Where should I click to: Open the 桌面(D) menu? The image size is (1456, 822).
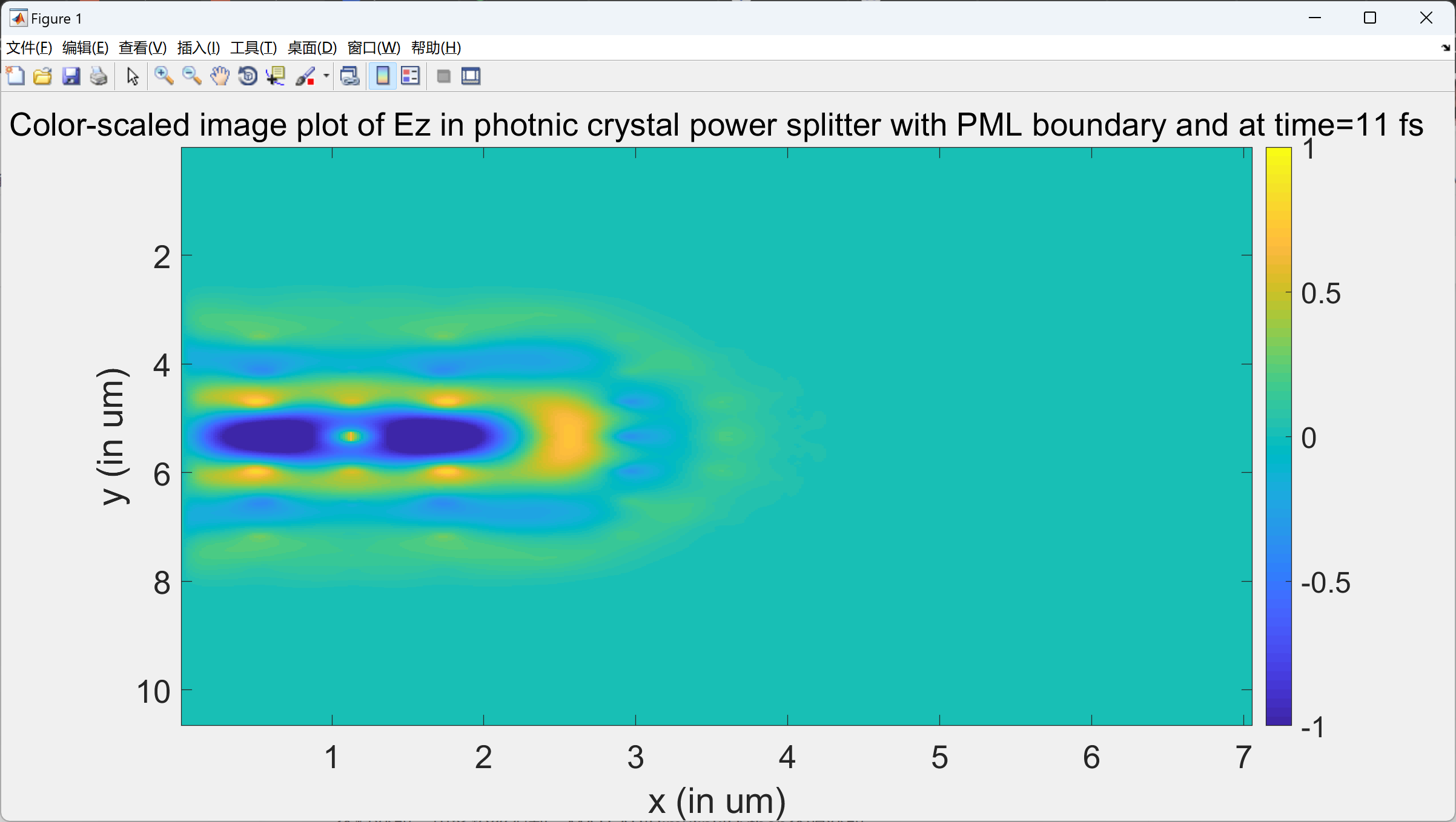coord(312,47)
